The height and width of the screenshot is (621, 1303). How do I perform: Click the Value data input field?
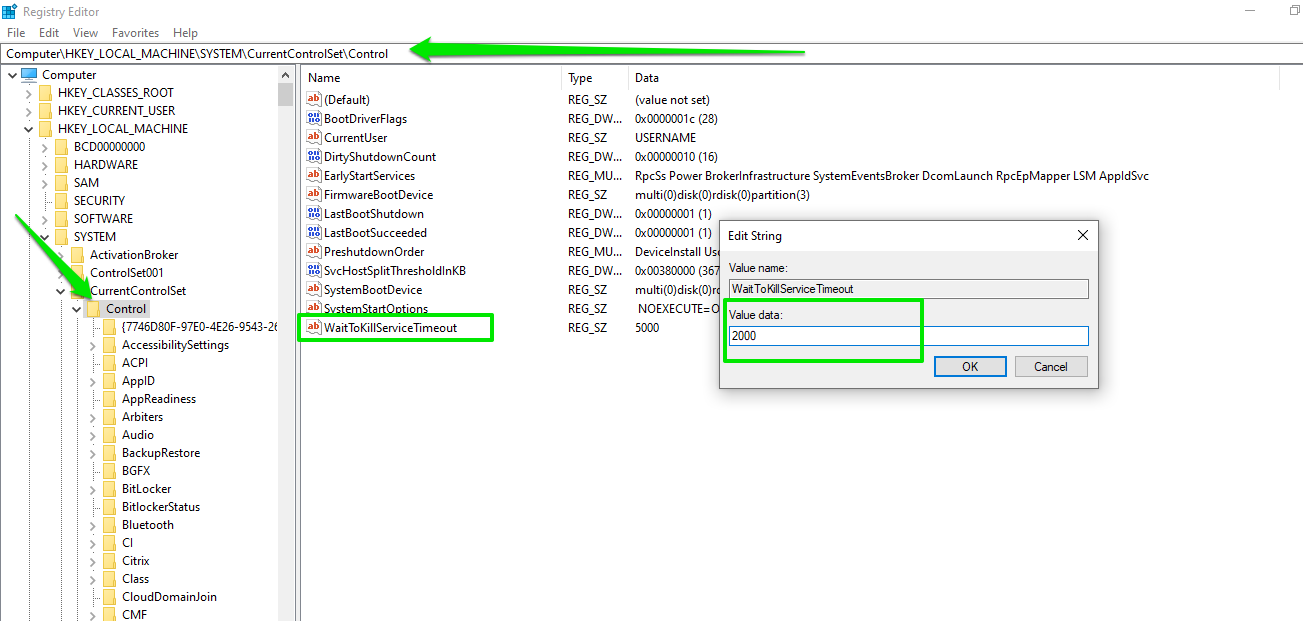click(908, 336)
